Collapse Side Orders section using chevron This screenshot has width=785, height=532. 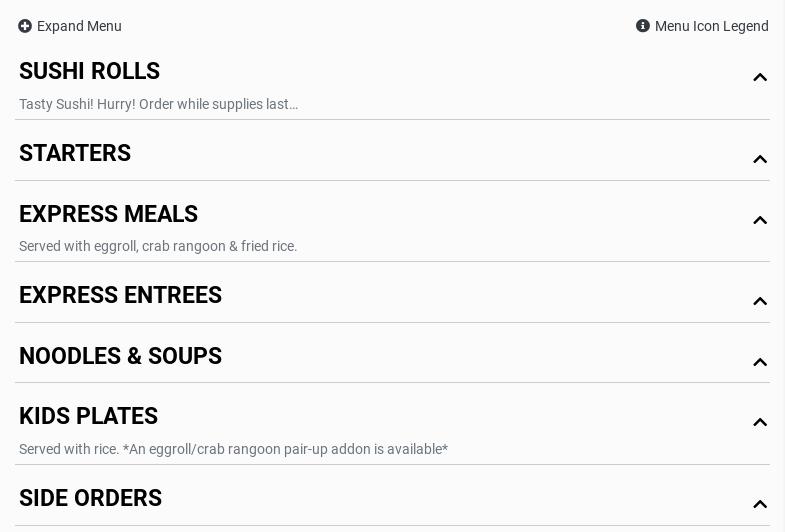coord(760,505)
